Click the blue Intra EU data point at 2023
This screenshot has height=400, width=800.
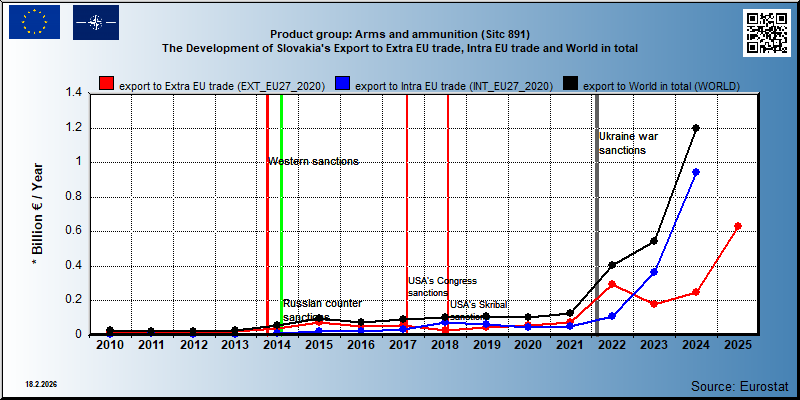pyautogui.click(x=654, y=272)
